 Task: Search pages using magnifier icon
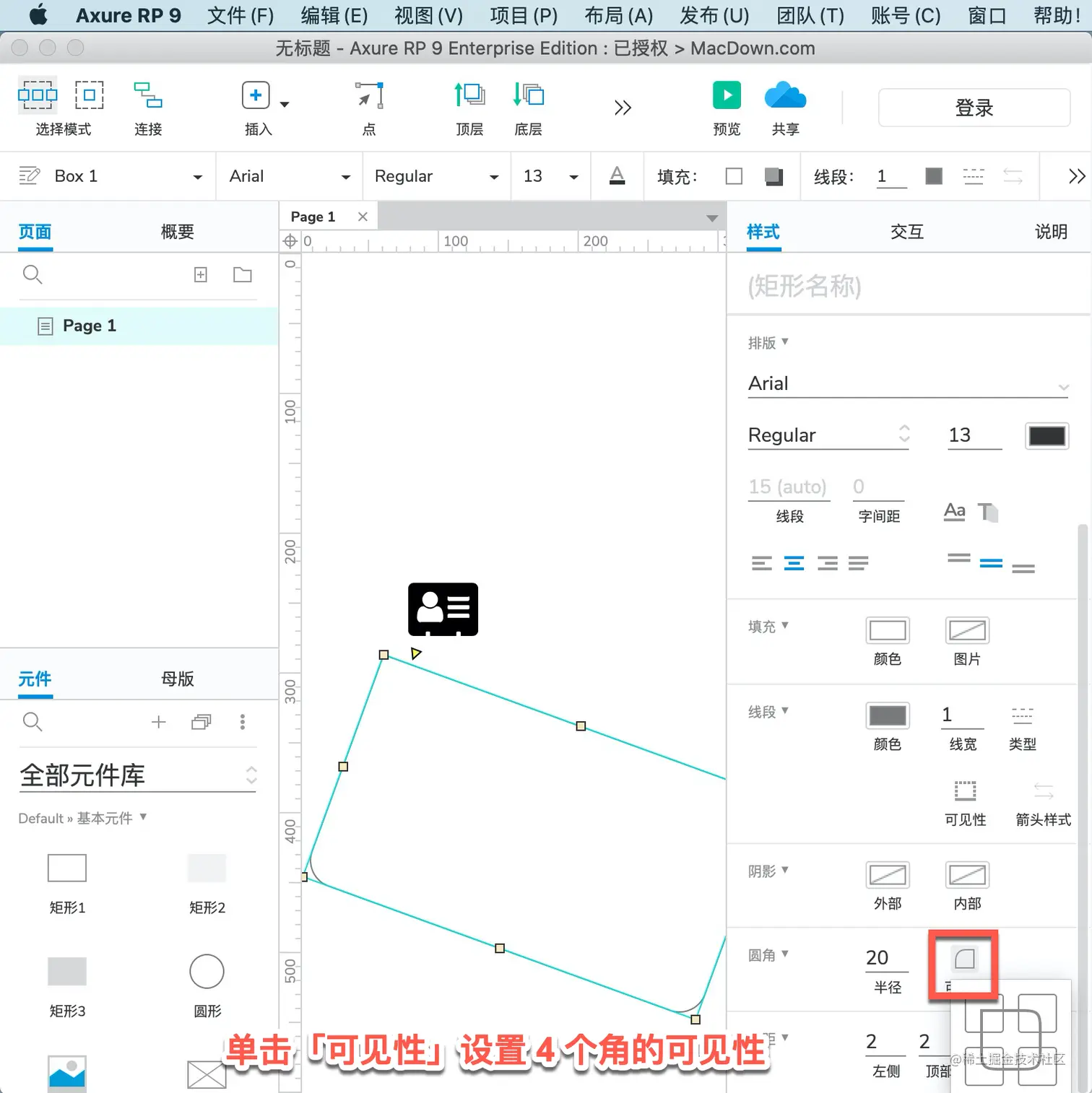(32, 274)
